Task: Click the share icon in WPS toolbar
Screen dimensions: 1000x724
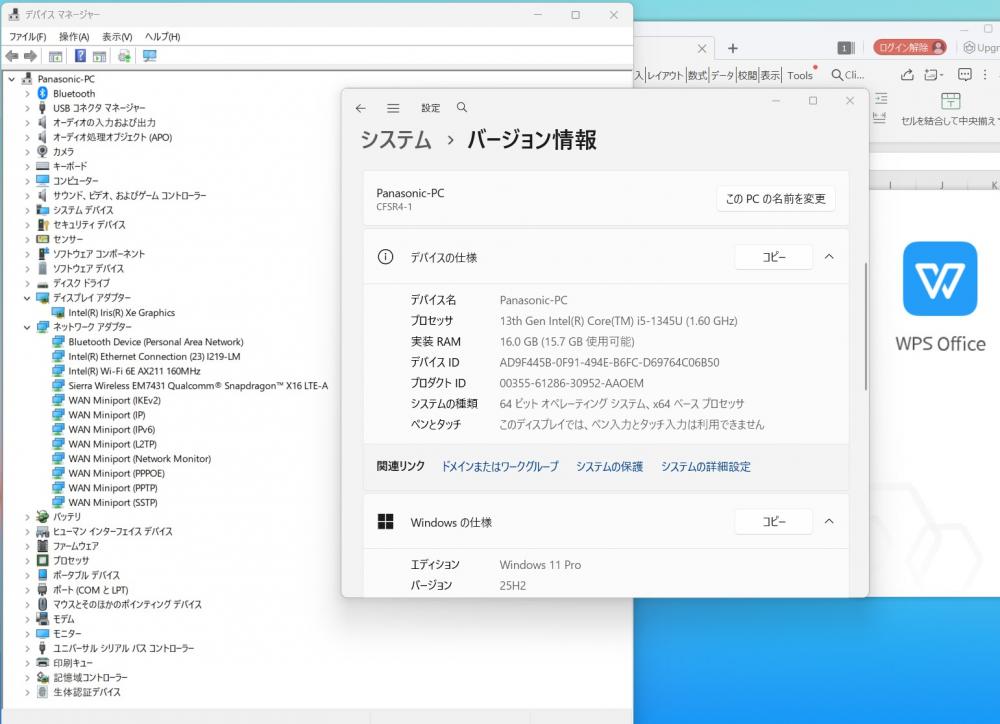Action: point(907,75)
